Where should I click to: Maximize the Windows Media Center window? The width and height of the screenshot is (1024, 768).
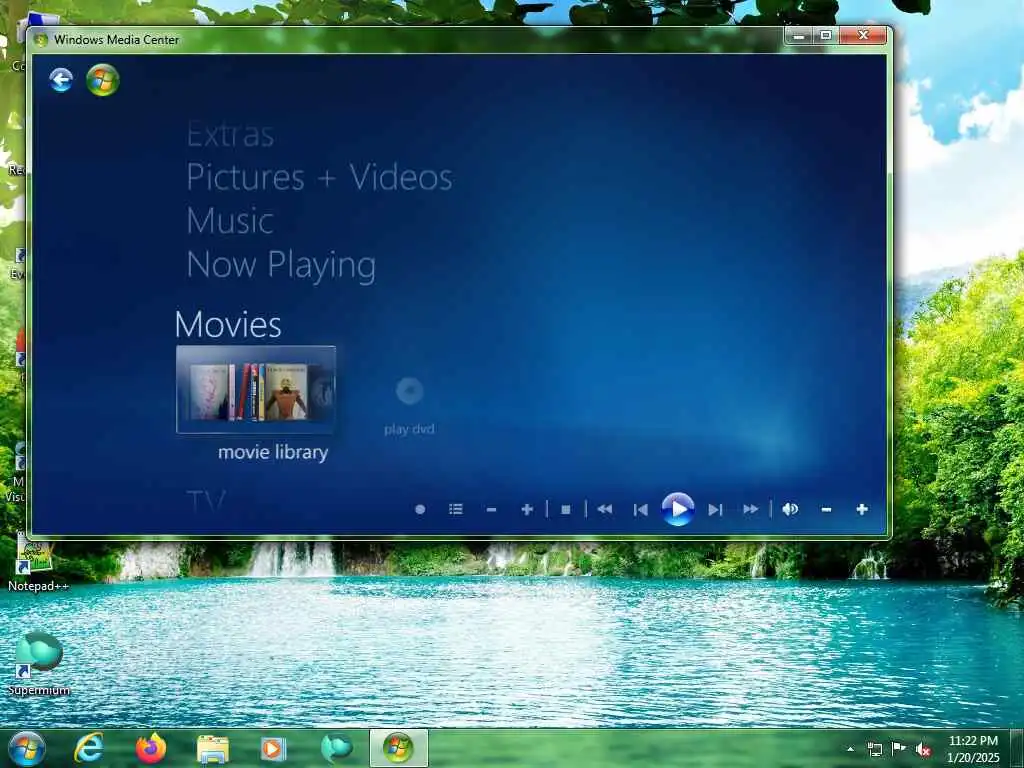click(x=825, y=36)
